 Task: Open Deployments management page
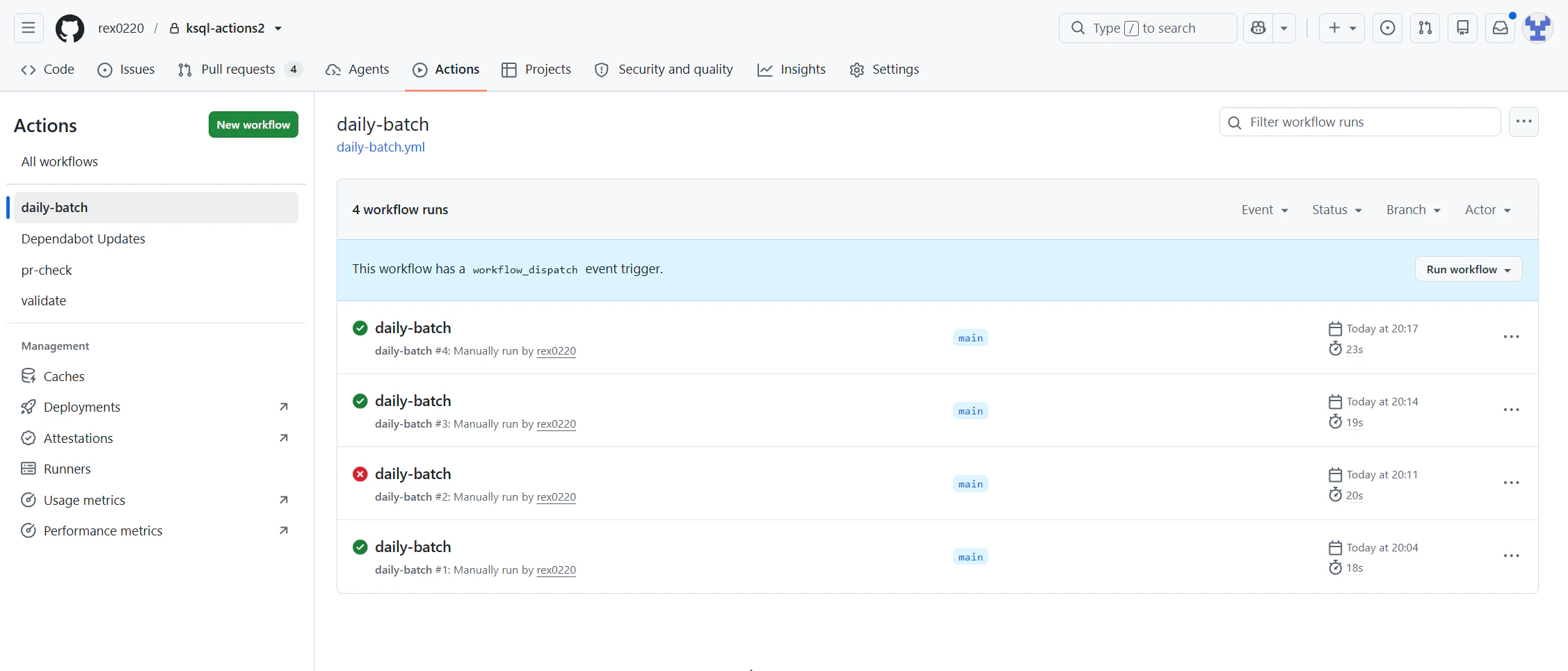coord(156,407)
